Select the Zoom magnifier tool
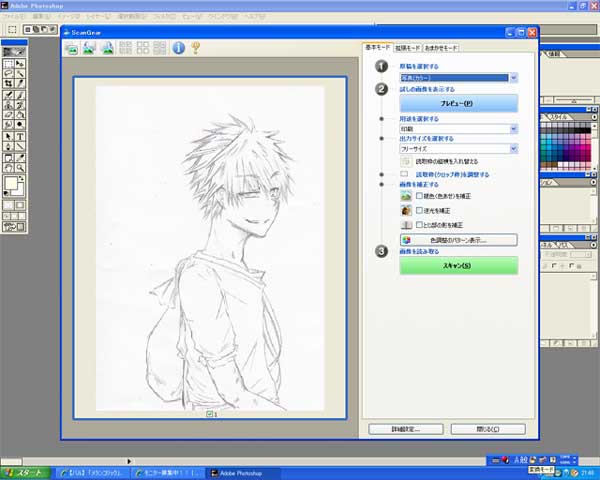This screenshot has height=480, width=600. tap(20, 168)
